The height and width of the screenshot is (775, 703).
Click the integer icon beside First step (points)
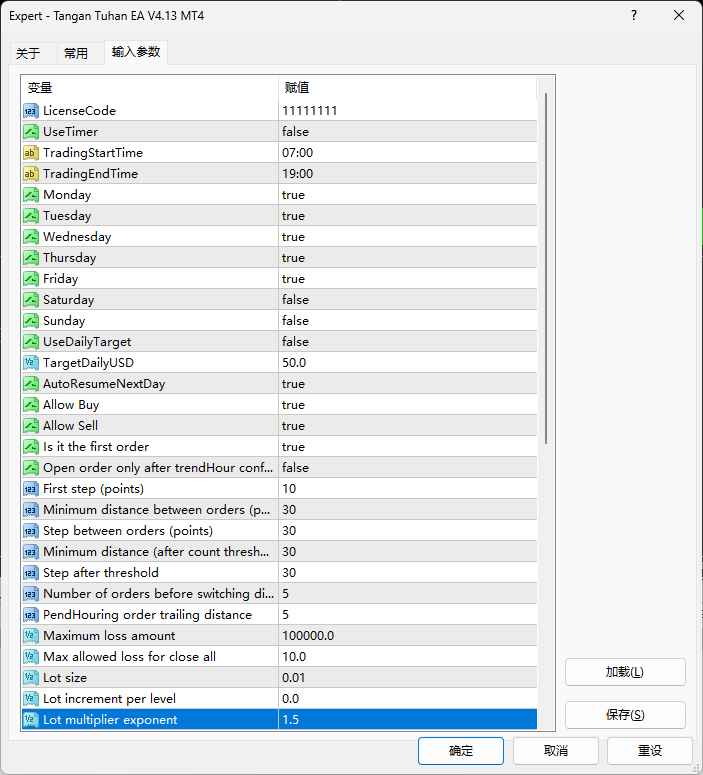click(31, 489)
